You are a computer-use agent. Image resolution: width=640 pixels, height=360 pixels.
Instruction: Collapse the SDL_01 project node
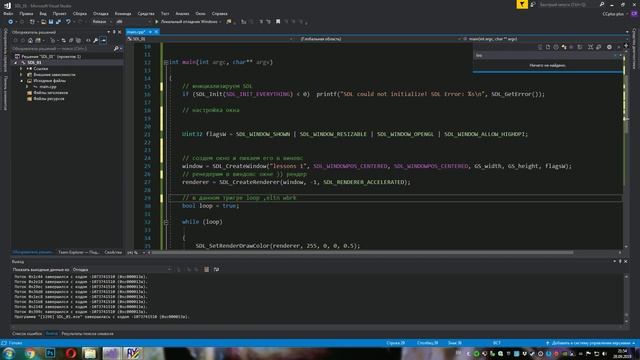tap(16, 63)
